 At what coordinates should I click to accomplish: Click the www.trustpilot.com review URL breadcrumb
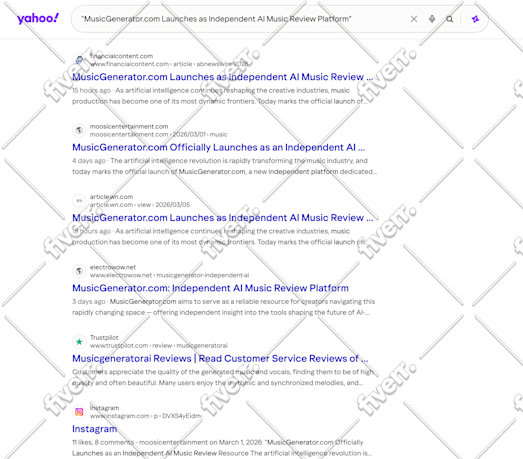pyautogui.click(x=159, y=346)
